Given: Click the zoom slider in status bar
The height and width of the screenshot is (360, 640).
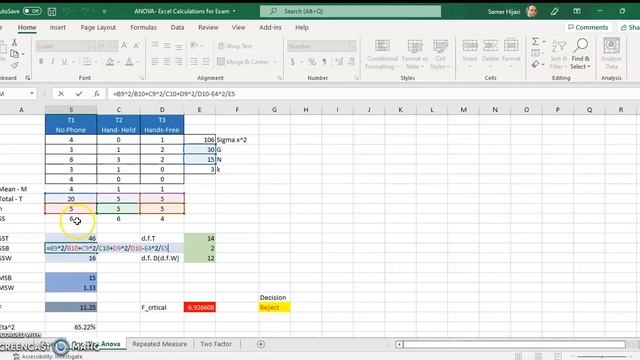Looking at the screenshot, I should (x=602, y=357).
